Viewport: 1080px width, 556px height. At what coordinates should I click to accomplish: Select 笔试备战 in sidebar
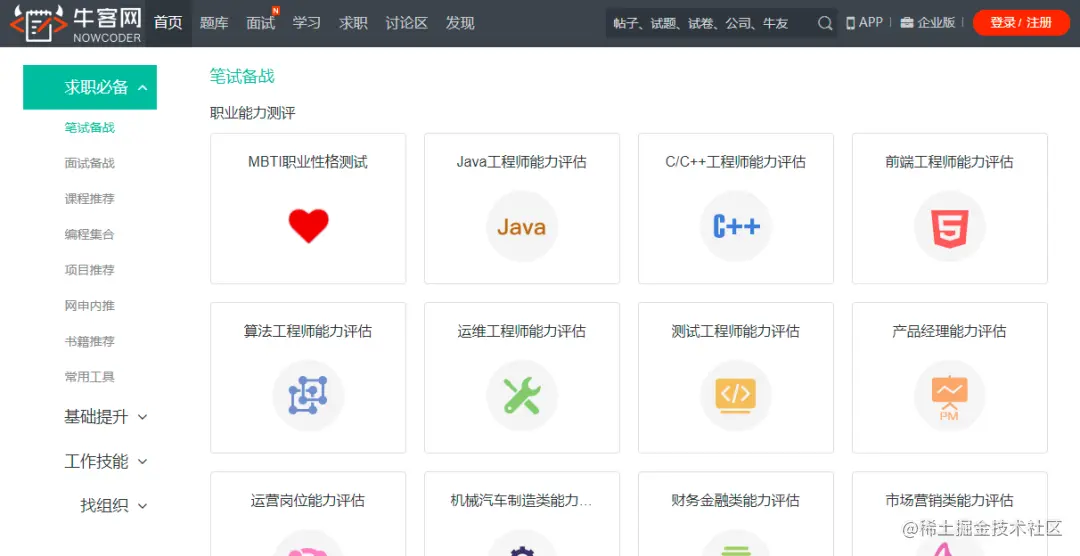[x=90, y=127]
